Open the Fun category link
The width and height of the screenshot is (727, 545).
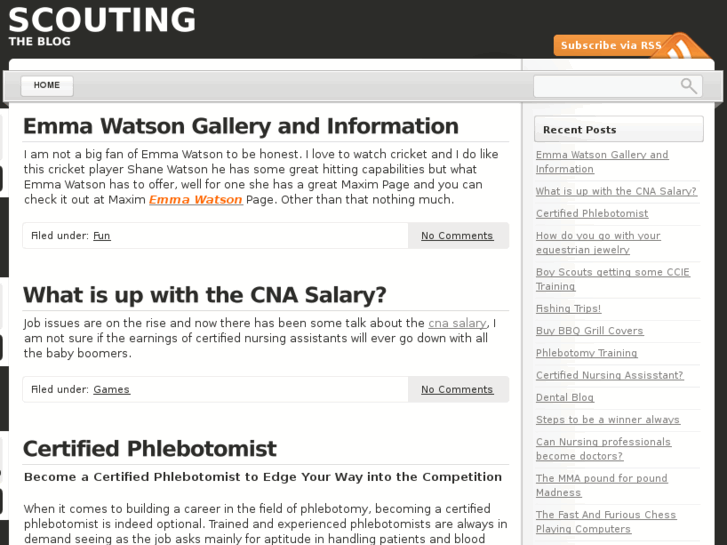(101, 236)
